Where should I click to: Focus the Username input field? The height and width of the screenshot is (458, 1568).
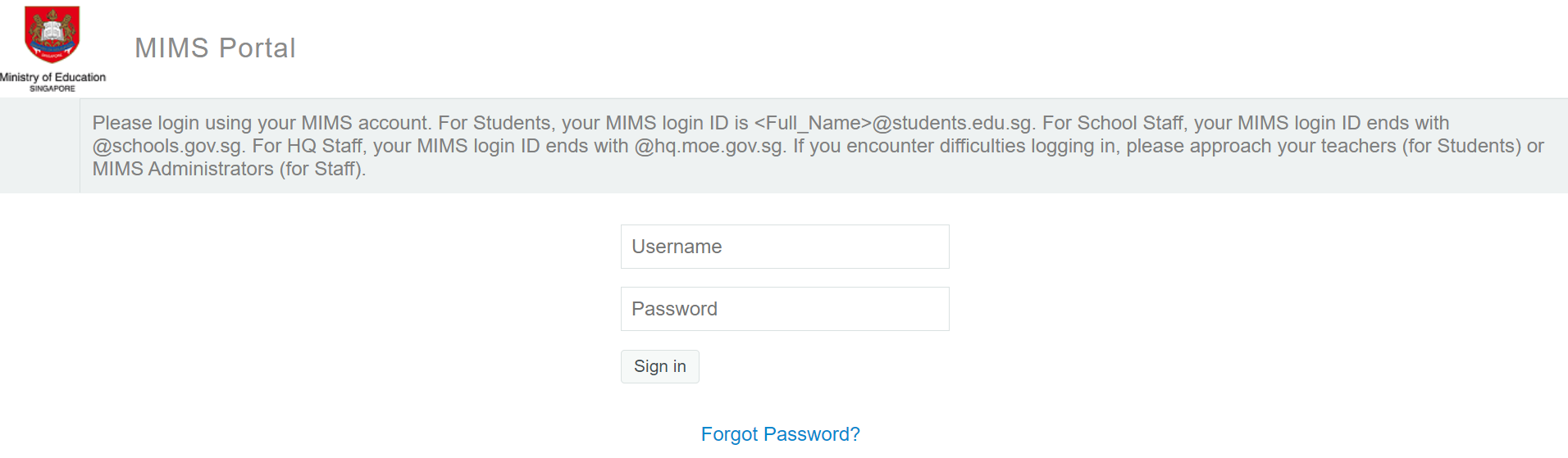click(x=785, y=247)
